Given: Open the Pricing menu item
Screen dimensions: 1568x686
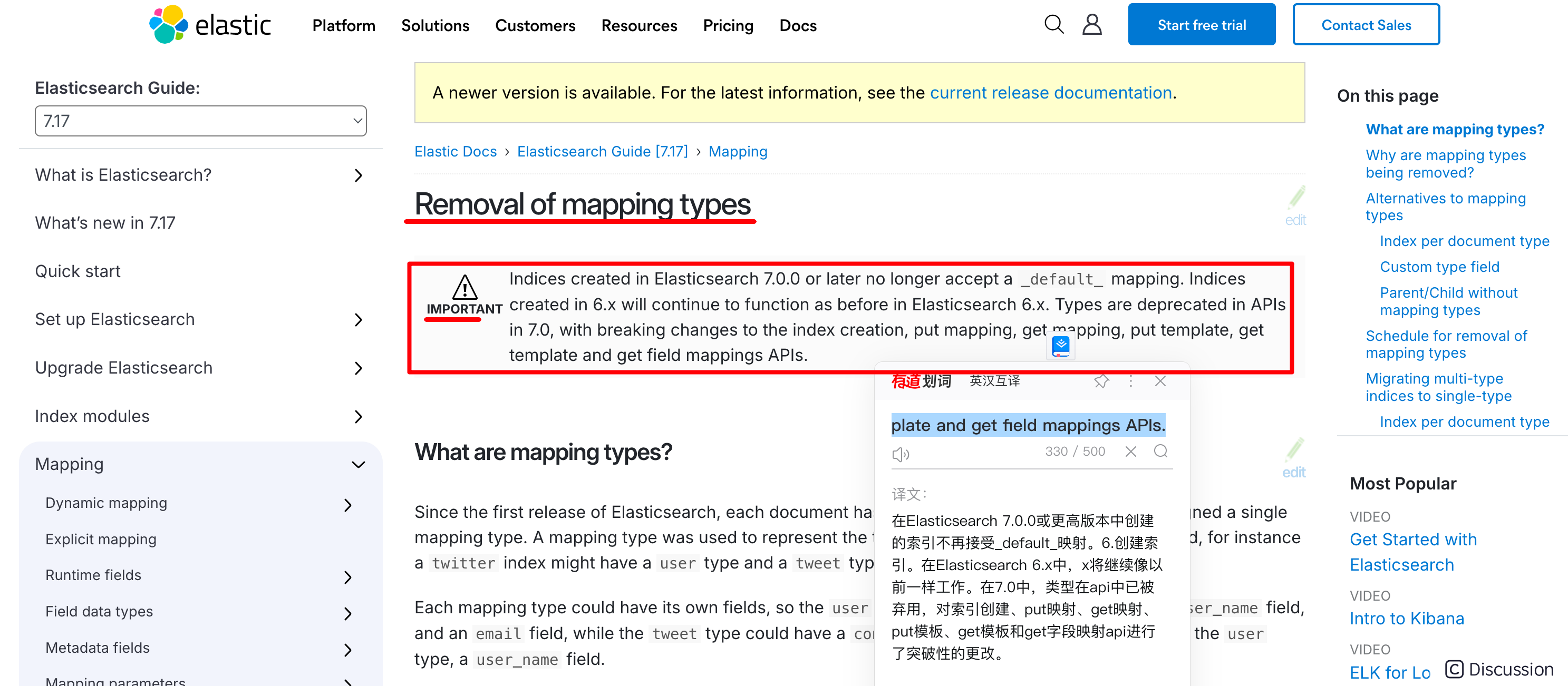Looking at the screenshot, I should pos(728,25).
